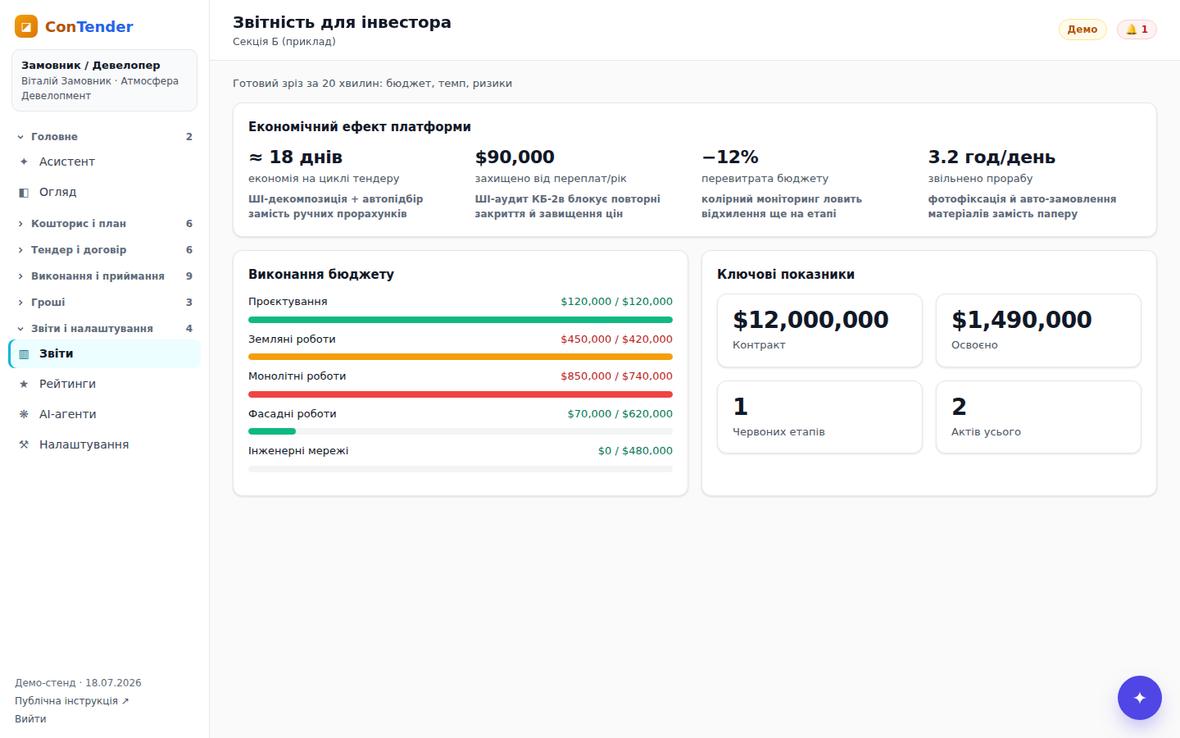Go to the Огляд page
This screenshot has width=1180, height=738.
105,193
